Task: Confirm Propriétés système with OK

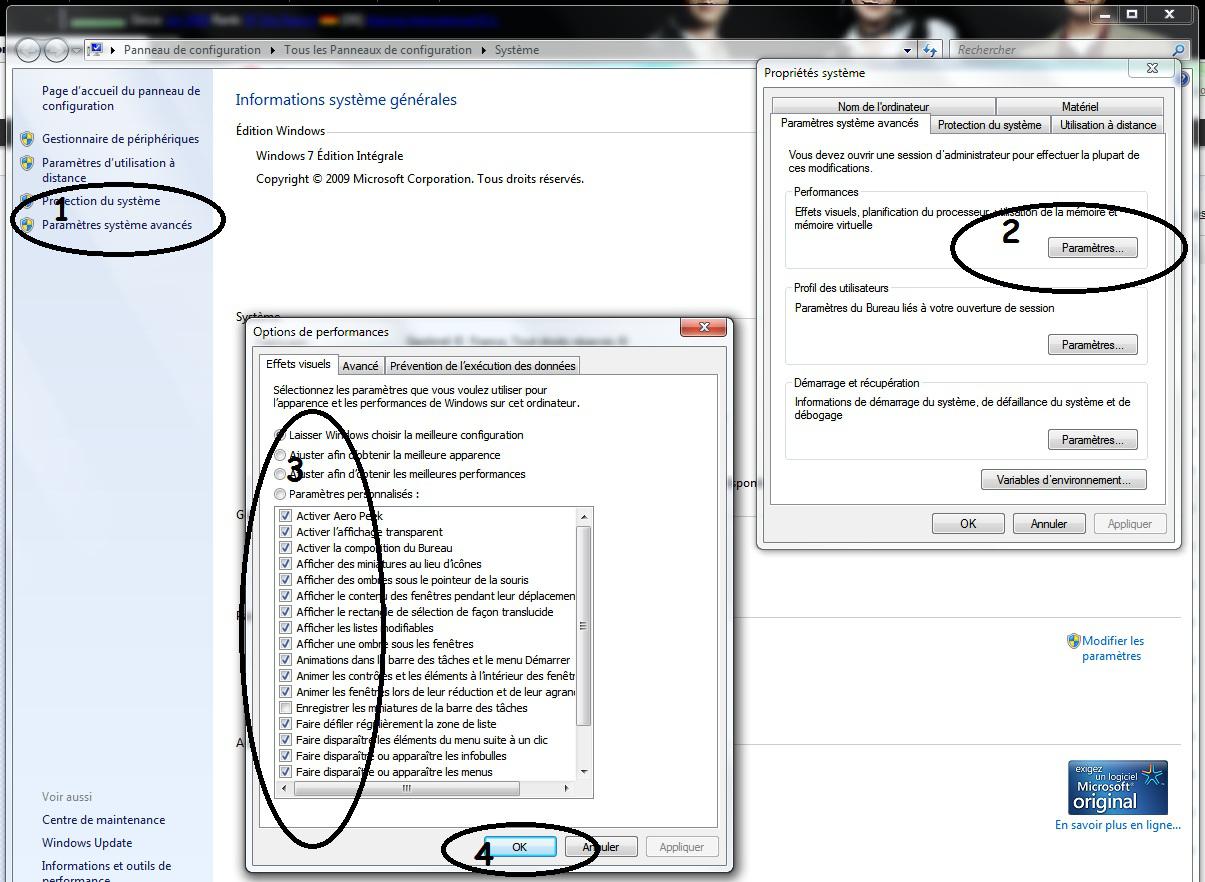Action: click(x=968, y=524)
